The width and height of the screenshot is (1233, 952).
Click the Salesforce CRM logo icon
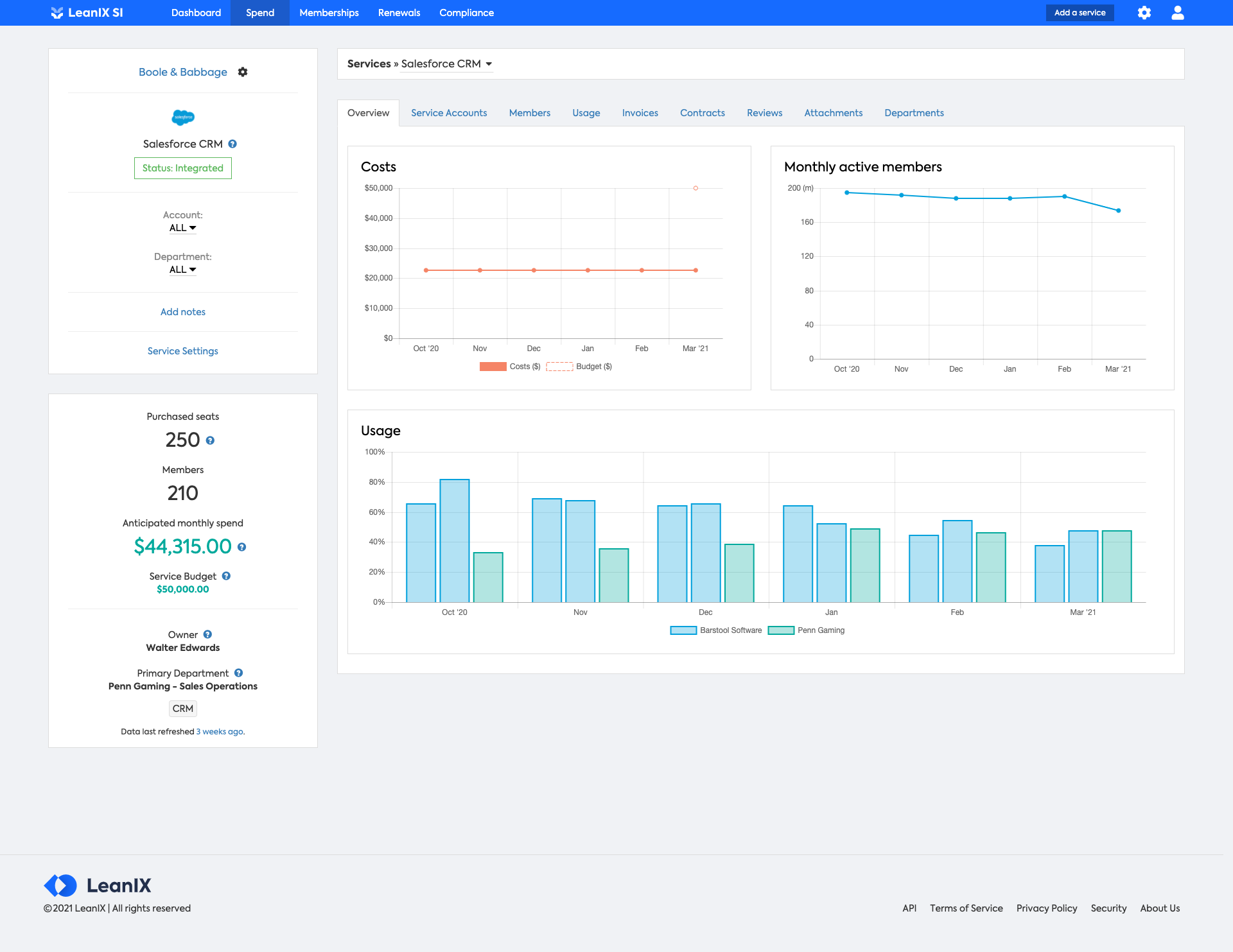pos(183,117)
